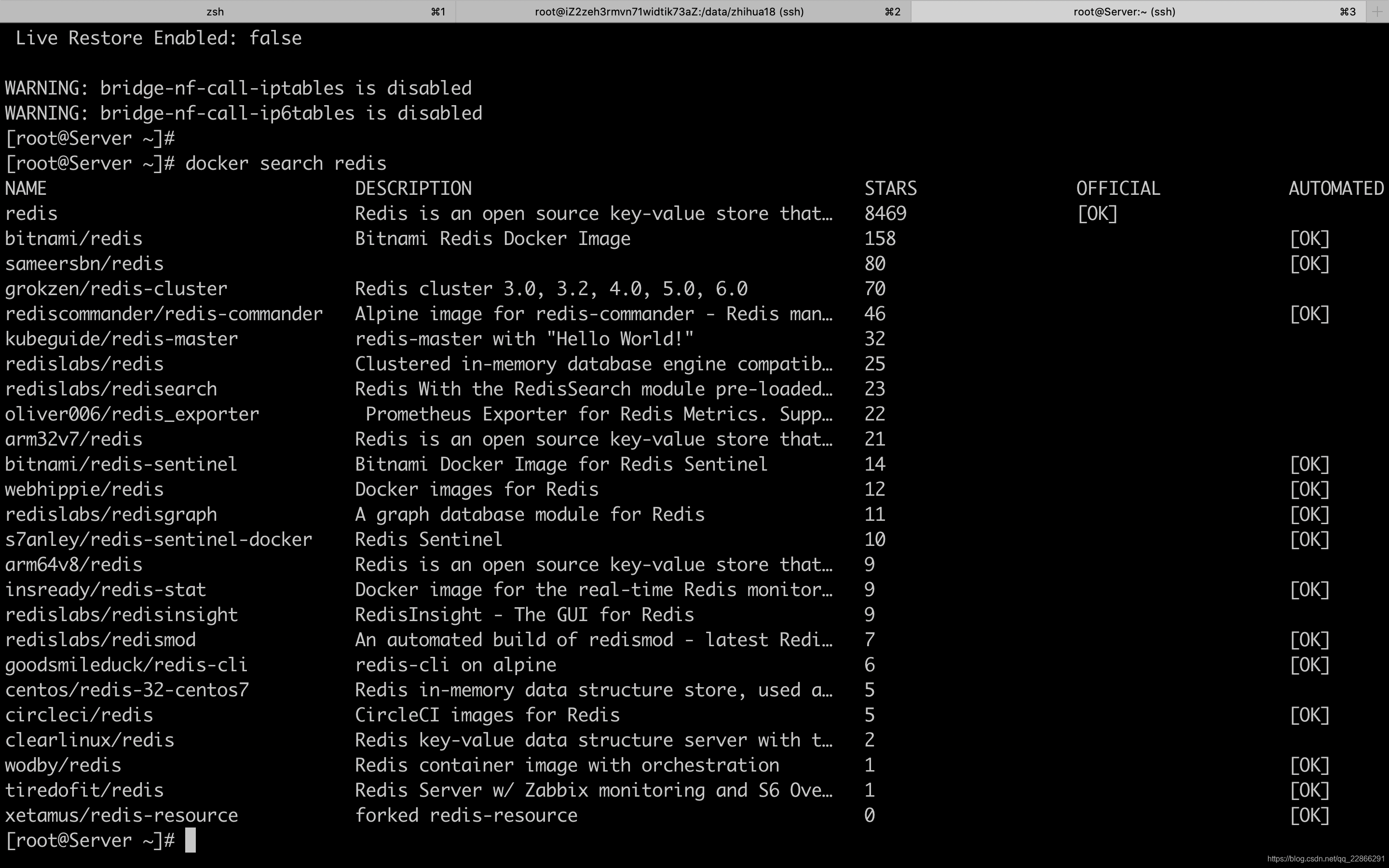Screen dimensions: 1389x868
Task: Click the centos/redis-32-centos7 image name
Action: [x=127, y=690]
